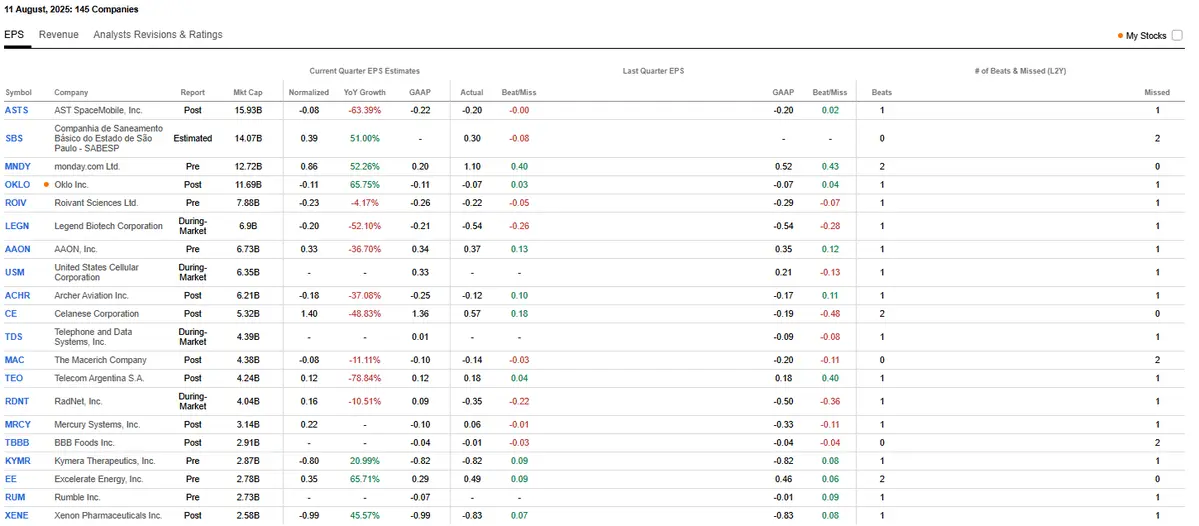Screen dimensions: 1199x526
Task: Open TDS ticker symbol link
Action: (x=14, y=336)
